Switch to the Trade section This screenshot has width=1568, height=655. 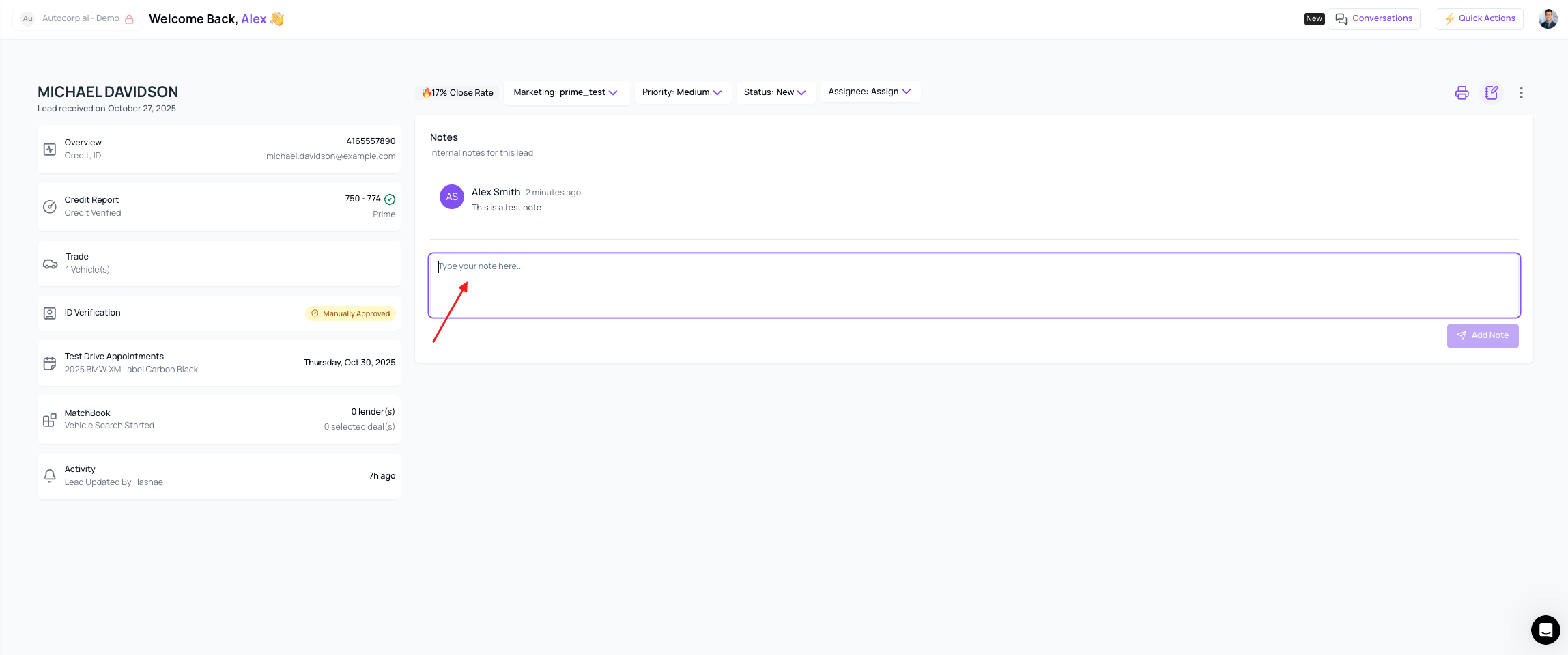pos(218,264)
